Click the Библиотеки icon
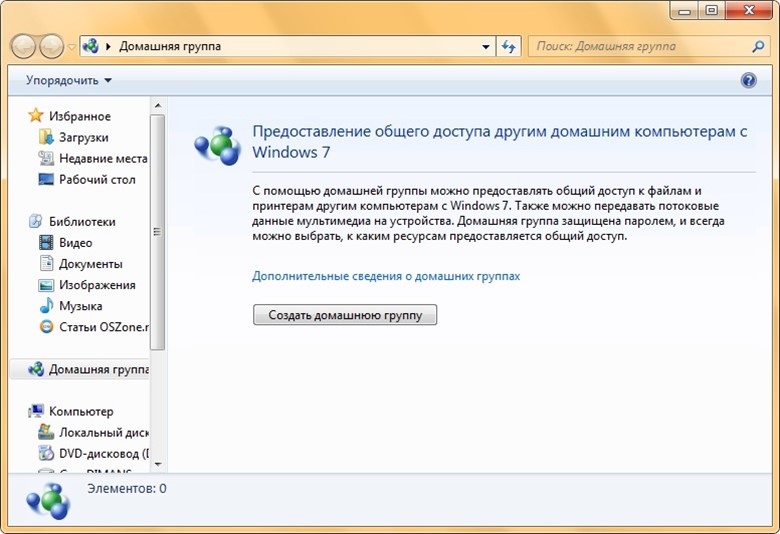Image resolution: width=780 pixels, height=534 pixels. 36,221
